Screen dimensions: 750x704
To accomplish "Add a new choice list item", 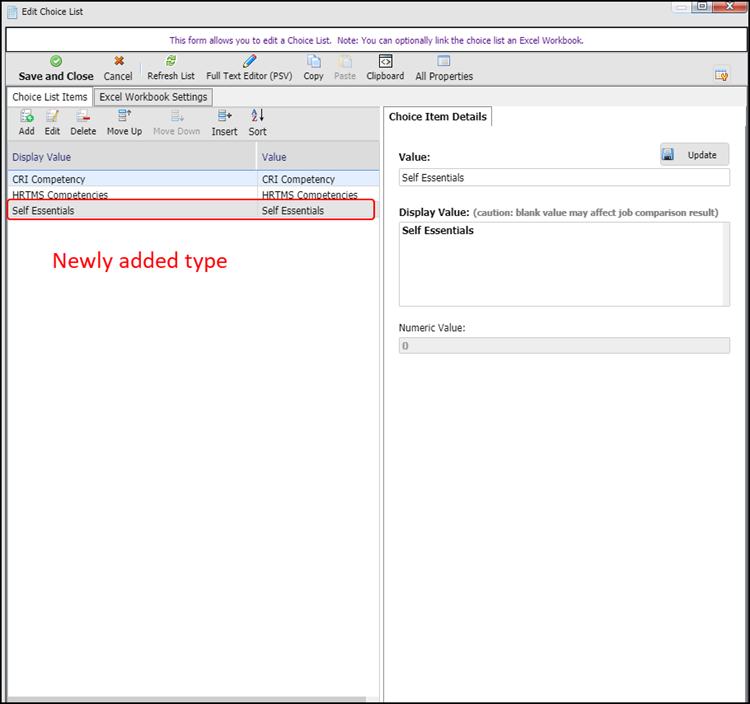I will click(27, 117).
